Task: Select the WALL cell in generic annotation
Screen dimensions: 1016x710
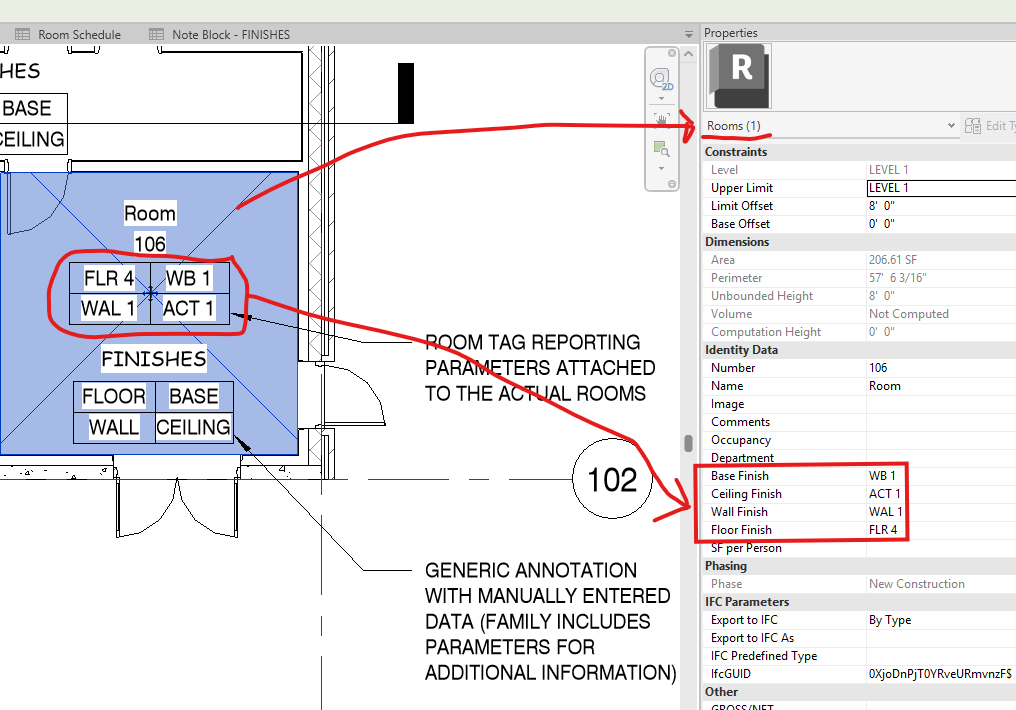Action: [114, 428]
